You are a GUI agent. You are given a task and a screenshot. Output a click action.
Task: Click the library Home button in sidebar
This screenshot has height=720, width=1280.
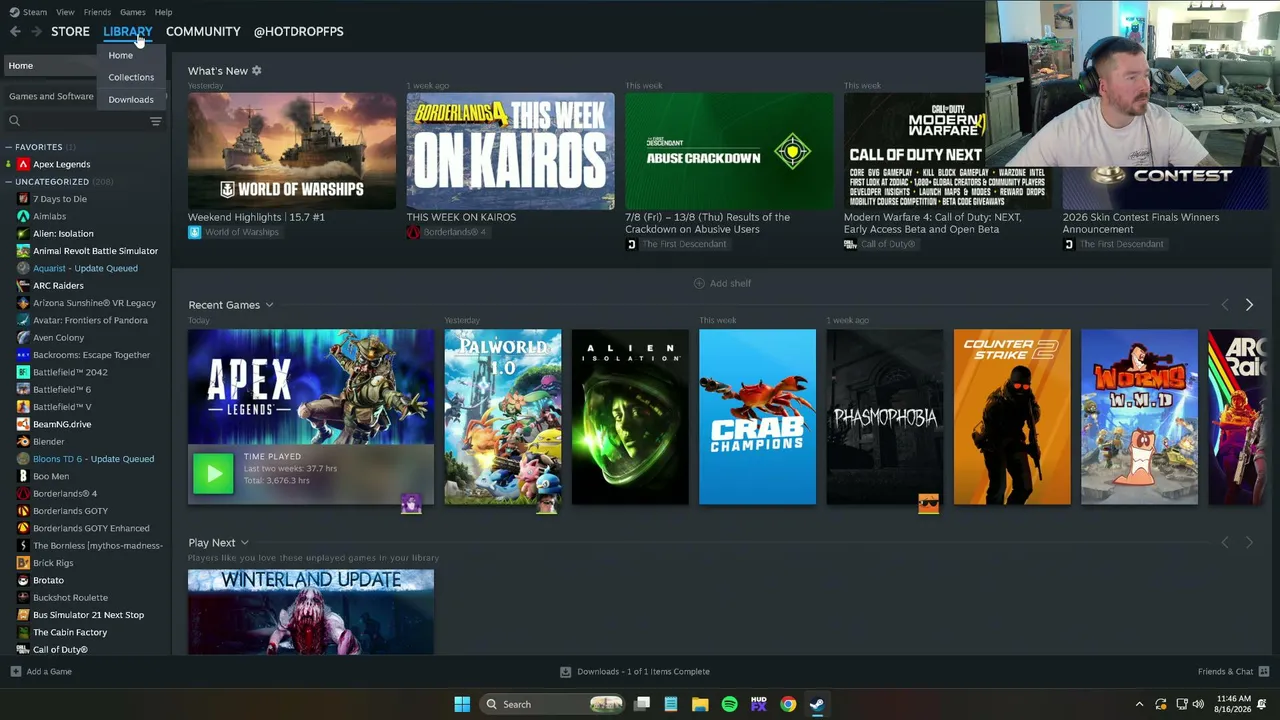(50, 66)
